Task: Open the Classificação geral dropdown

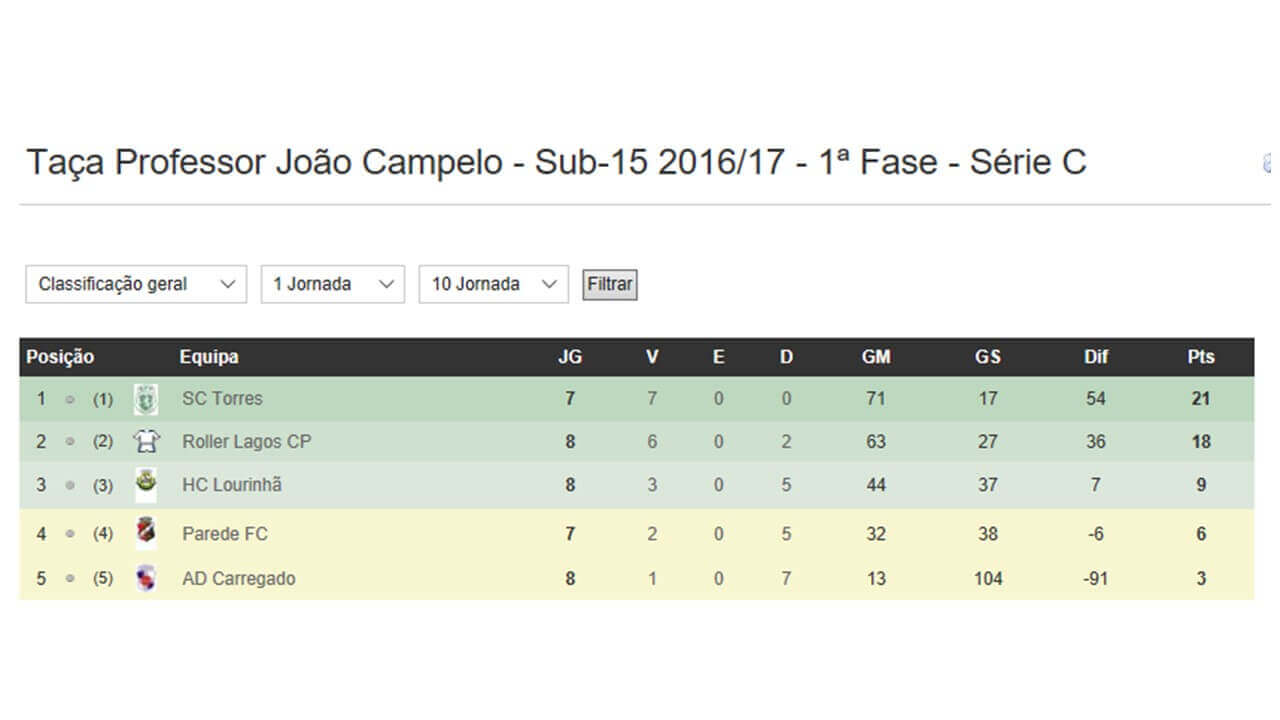Action: click(x=136, y=284)
